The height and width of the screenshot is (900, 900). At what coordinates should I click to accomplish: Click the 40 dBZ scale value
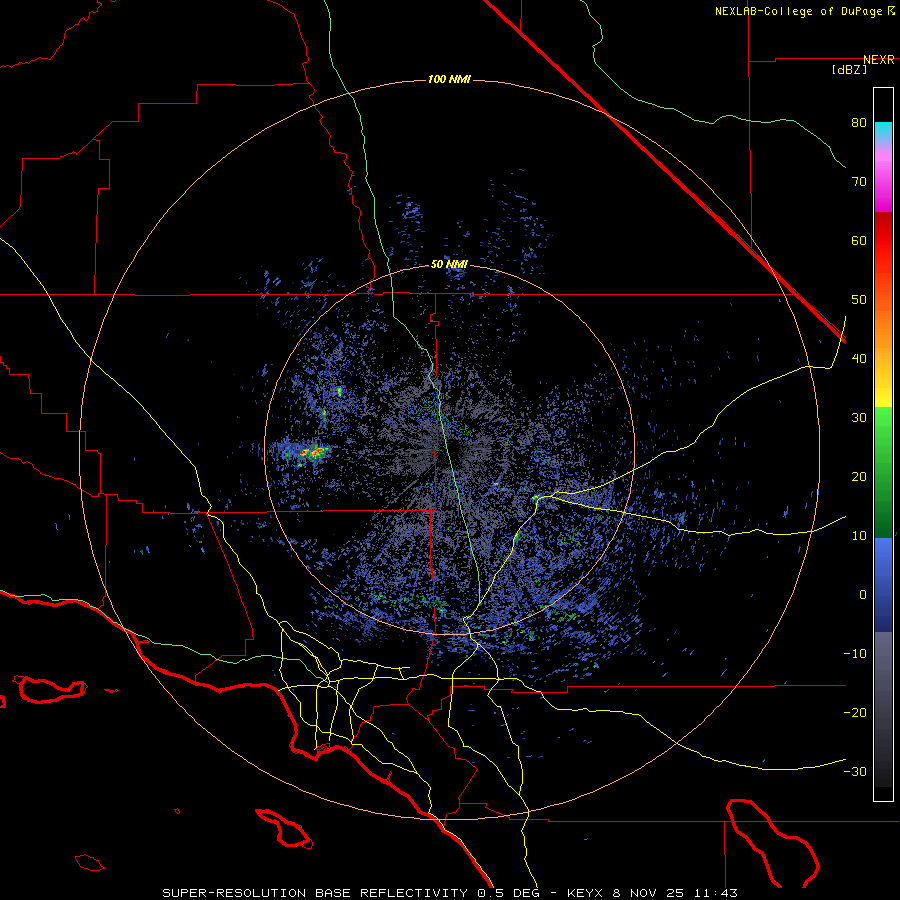coord(859,359)
